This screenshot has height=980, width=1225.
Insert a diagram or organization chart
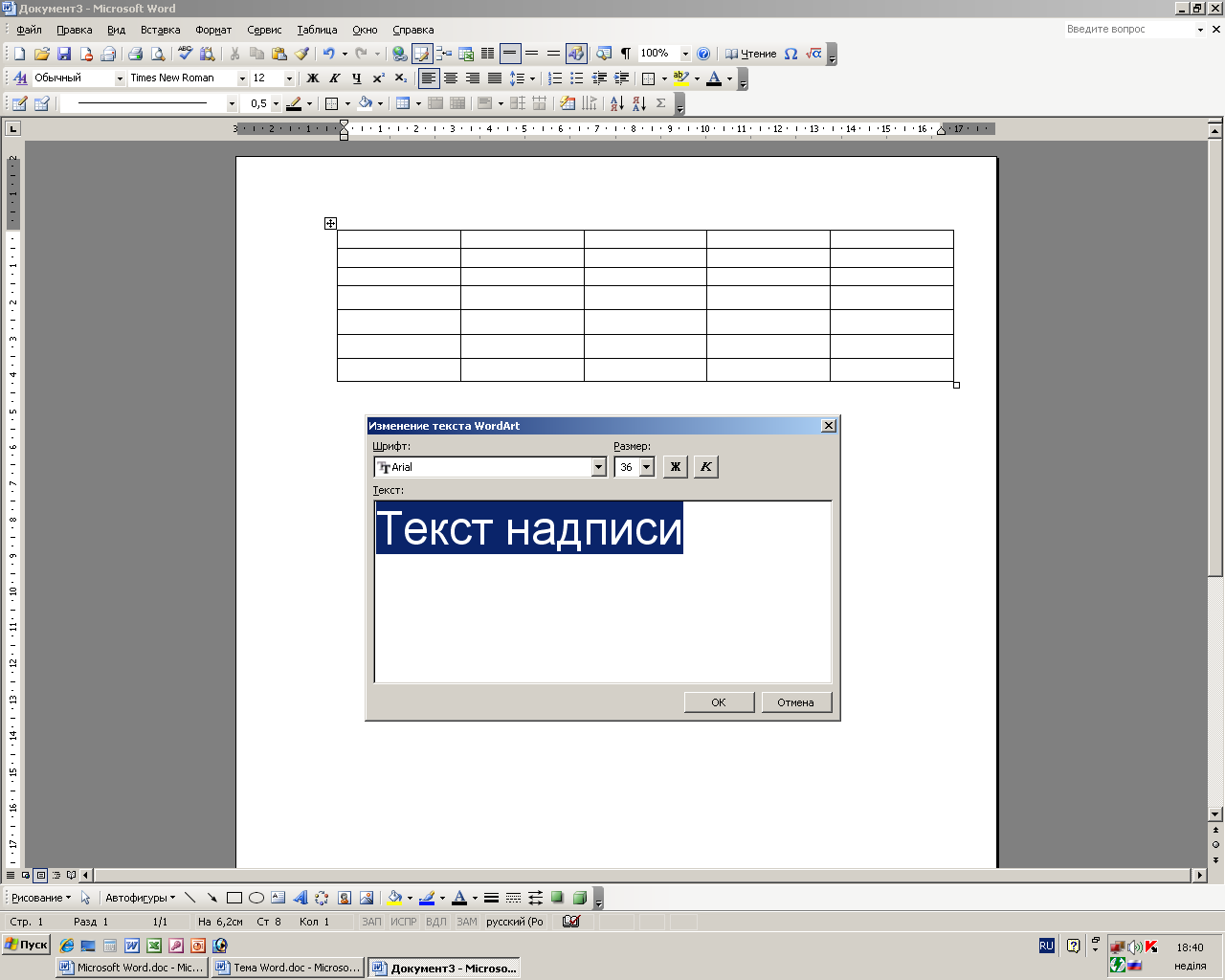[x=322, y=898]
